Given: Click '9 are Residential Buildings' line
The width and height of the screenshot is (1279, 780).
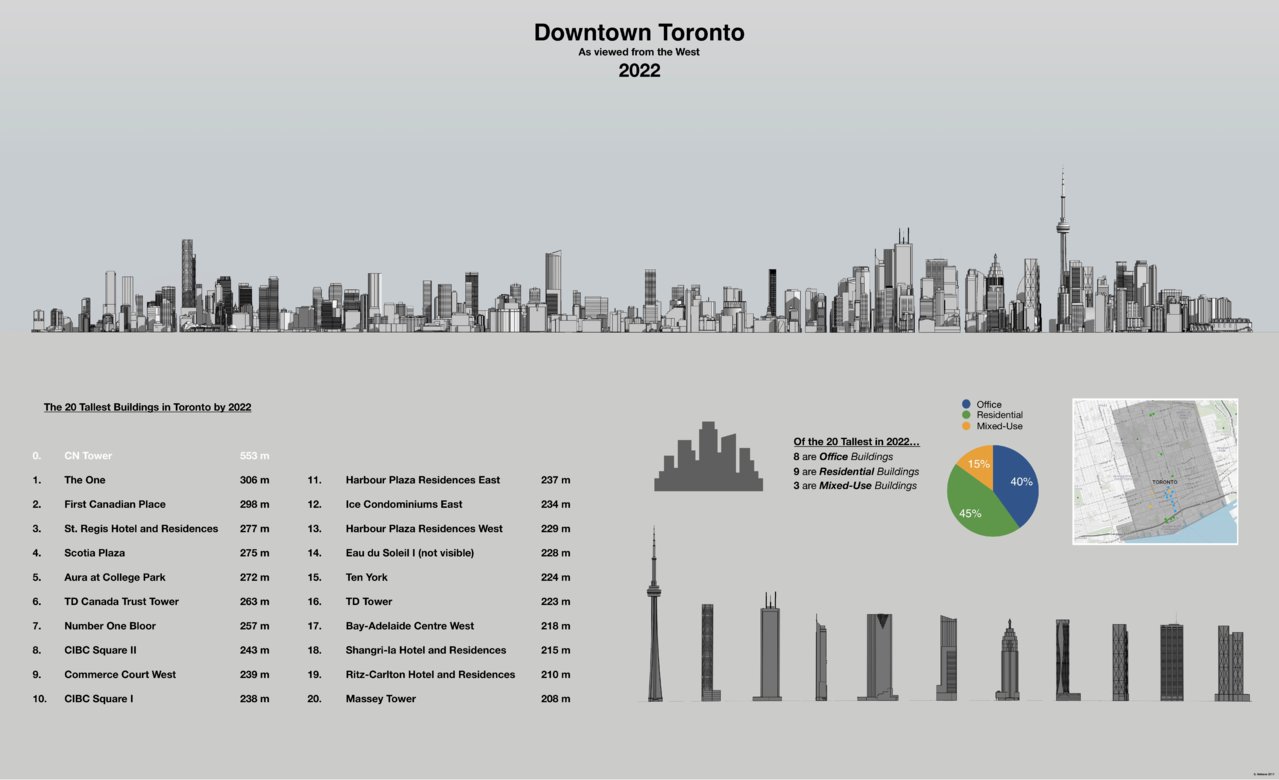Looking at the screenshot, I should 856,471.
